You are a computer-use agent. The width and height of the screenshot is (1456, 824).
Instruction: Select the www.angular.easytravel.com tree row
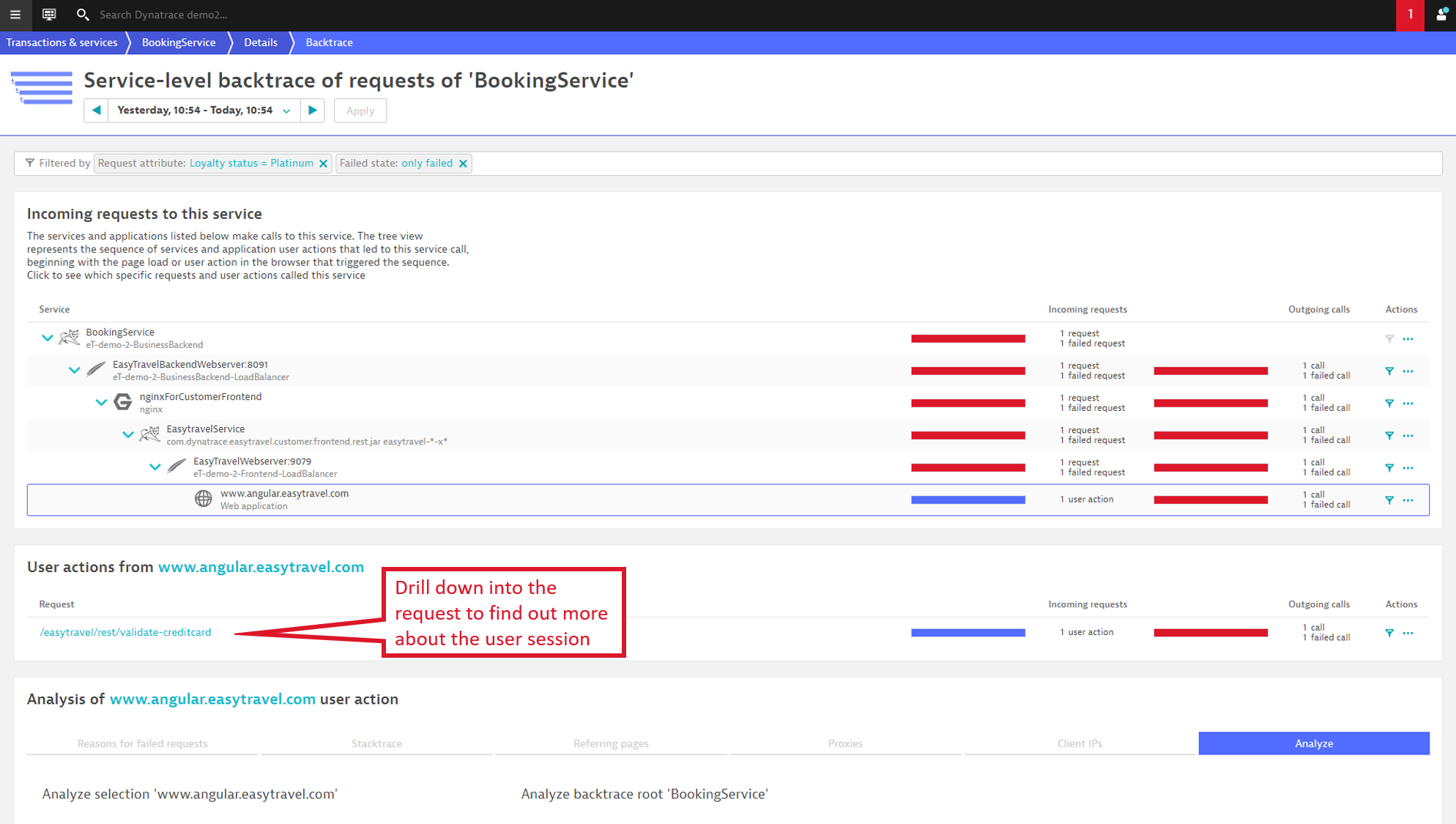(728, 500)
